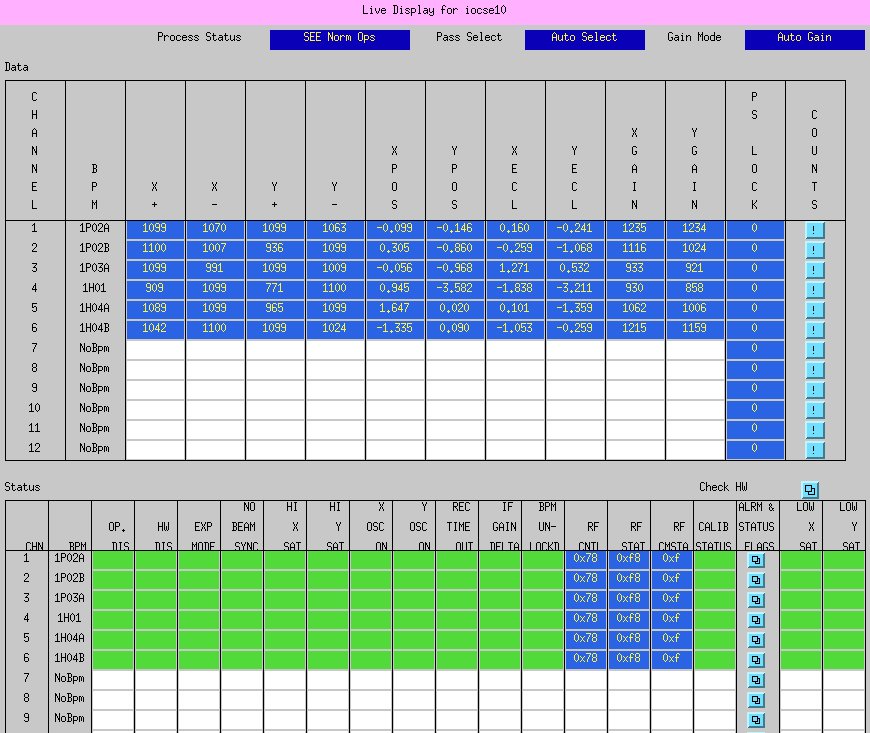Open the Check HW related display icon

810,489
